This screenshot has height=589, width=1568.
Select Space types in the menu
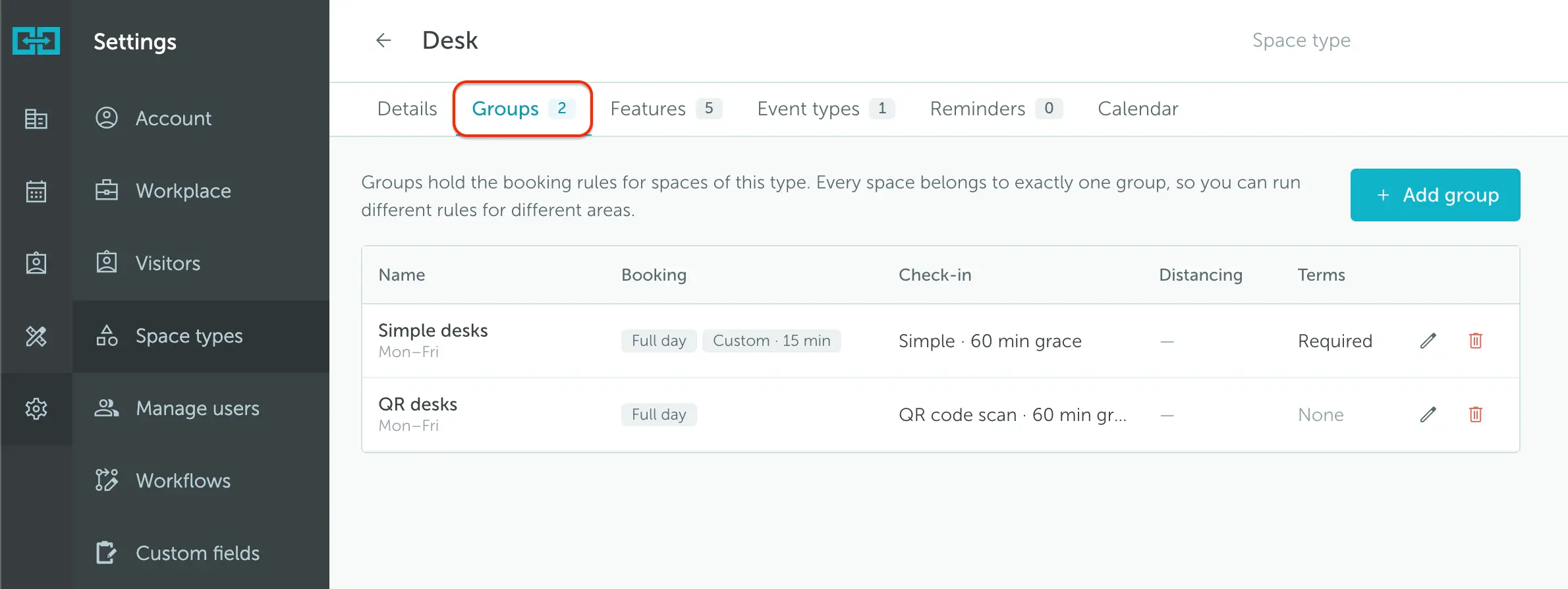pos(201,336)
